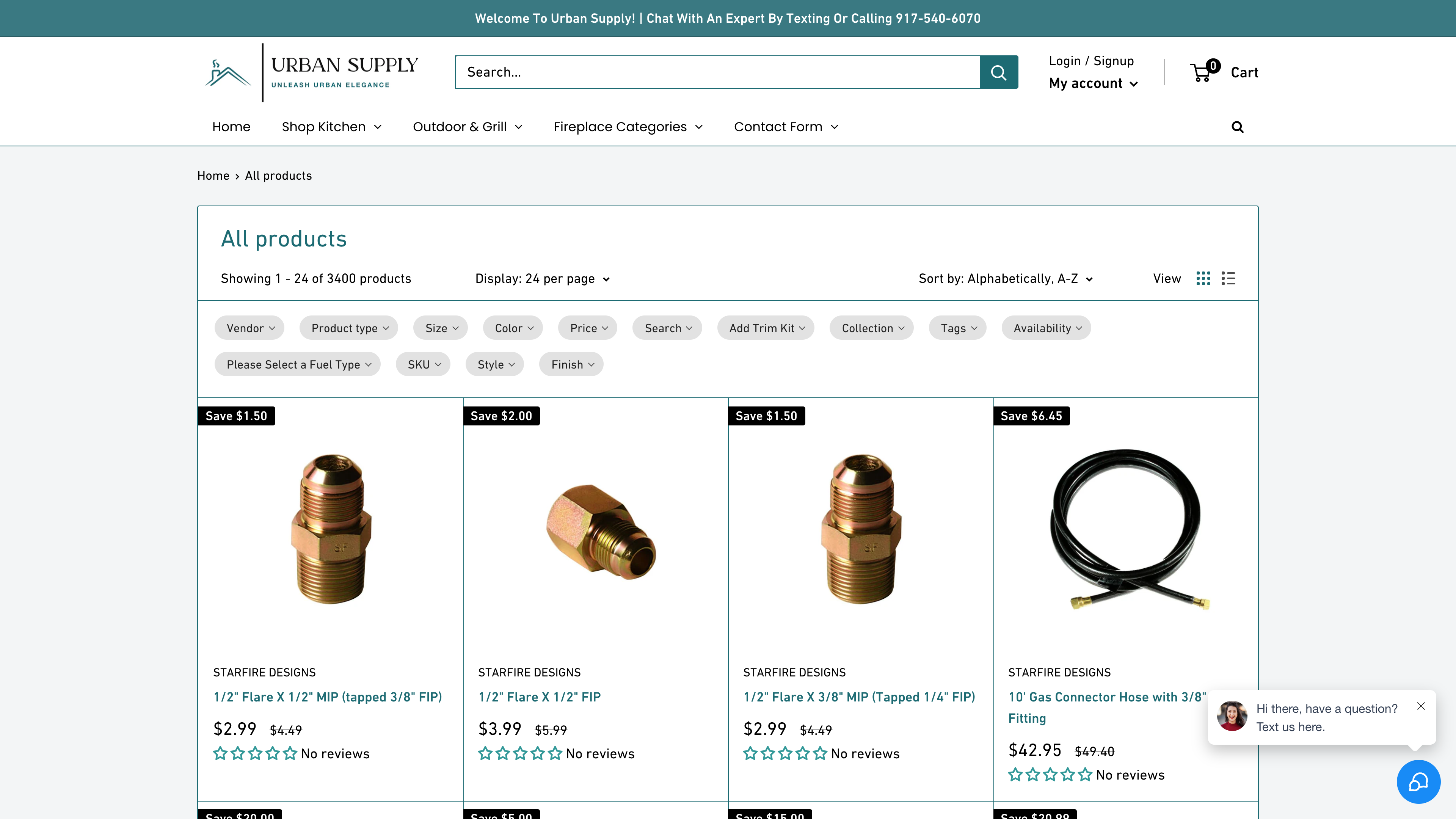The image size is (1456, 819).
Task: Expand the Size filter
Action: tap(440, 328)
